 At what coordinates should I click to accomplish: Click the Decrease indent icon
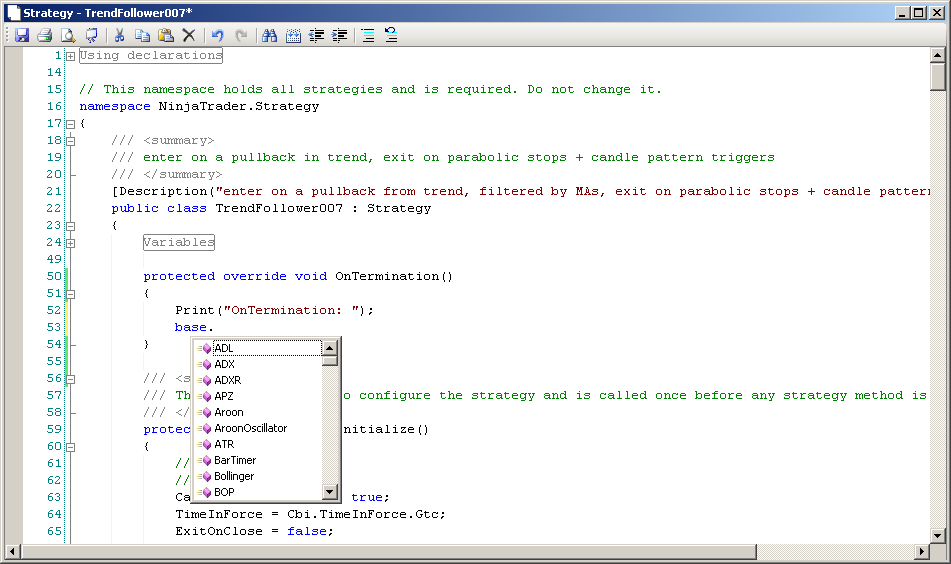pyautogui.click(x=317, y=36)
